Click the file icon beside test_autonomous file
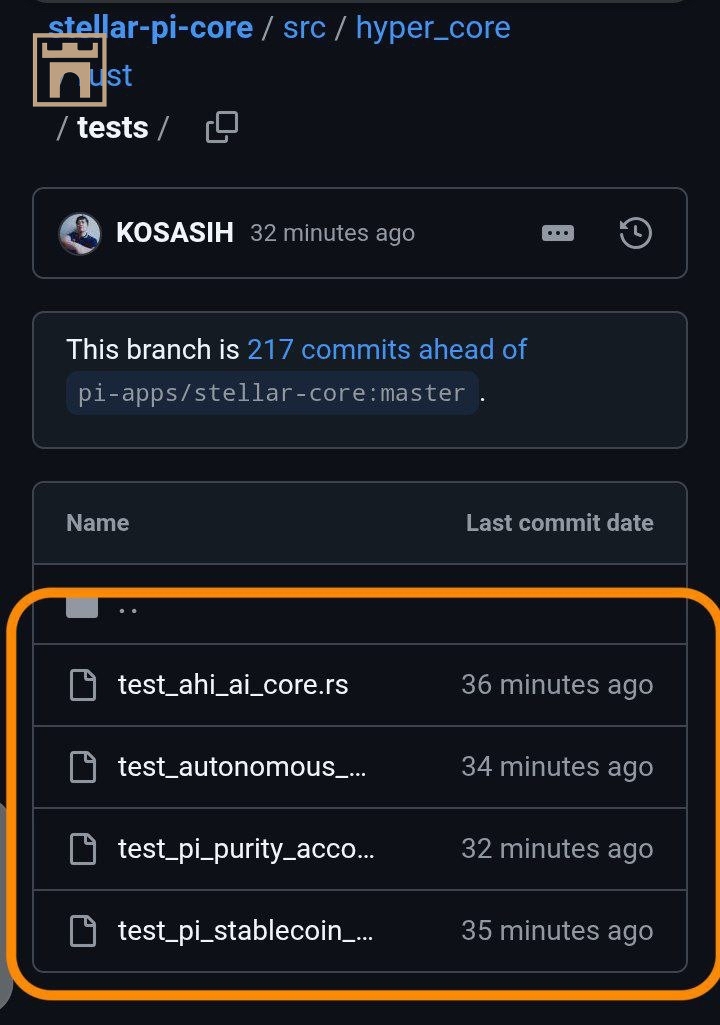 coord(82,767)
